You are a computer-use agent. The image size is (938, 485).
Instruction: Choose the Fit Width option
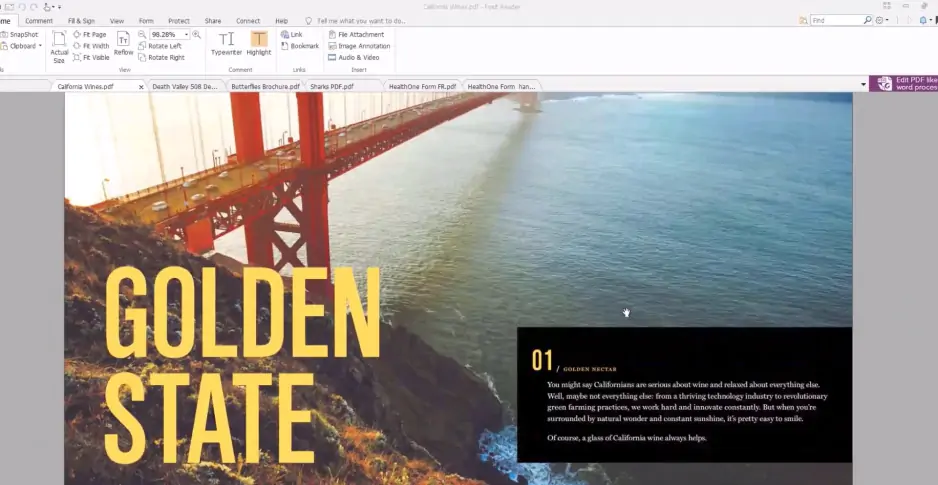89,46
